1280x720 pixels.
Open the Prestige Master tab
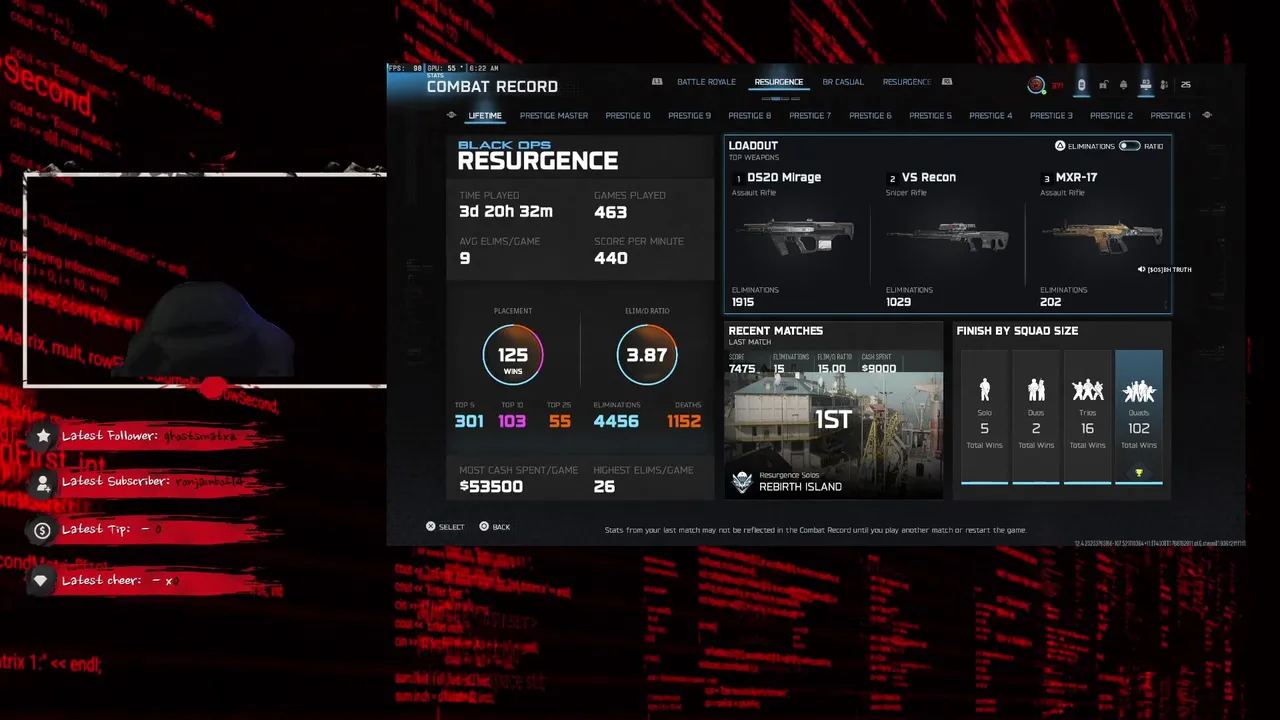554,116
